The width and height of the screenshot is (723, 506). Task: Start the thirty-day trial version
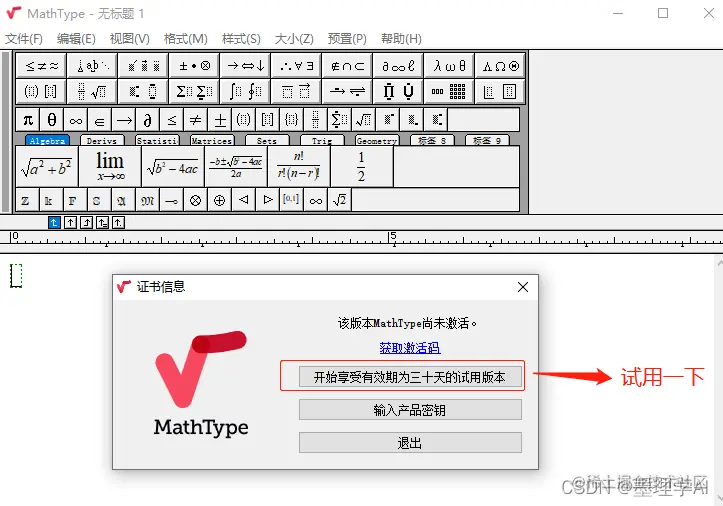pos(410,377)
